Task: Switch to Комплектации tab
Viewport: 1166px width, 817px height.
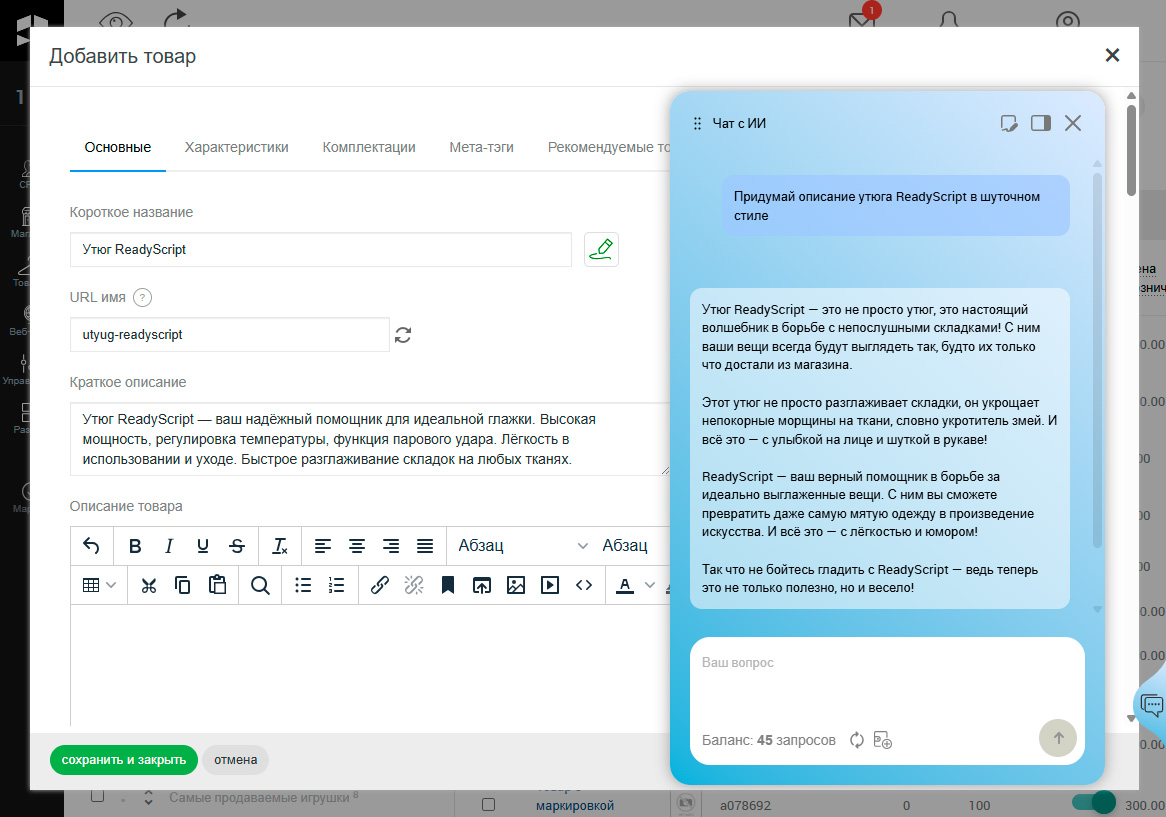Action: pyautogui.click(x=369, y=147)
